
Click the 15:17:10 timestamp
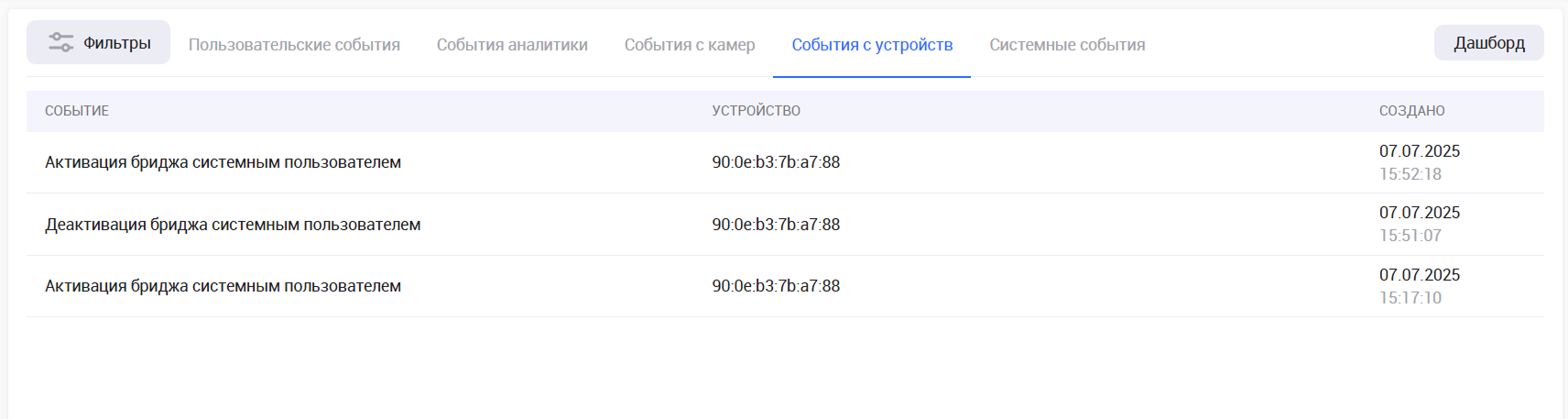click(x=1410, y=298)
